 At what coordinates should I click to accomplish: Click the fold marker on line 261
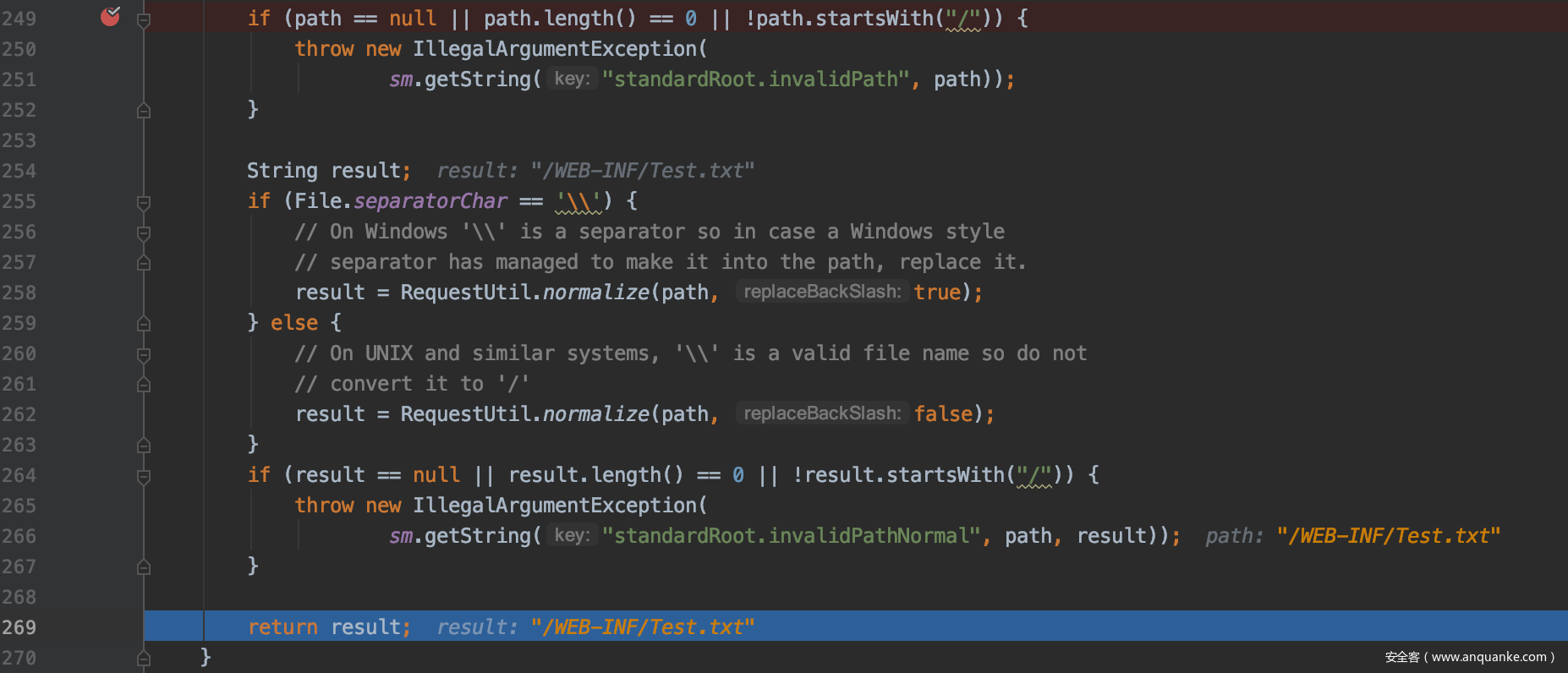pos(144,385)
